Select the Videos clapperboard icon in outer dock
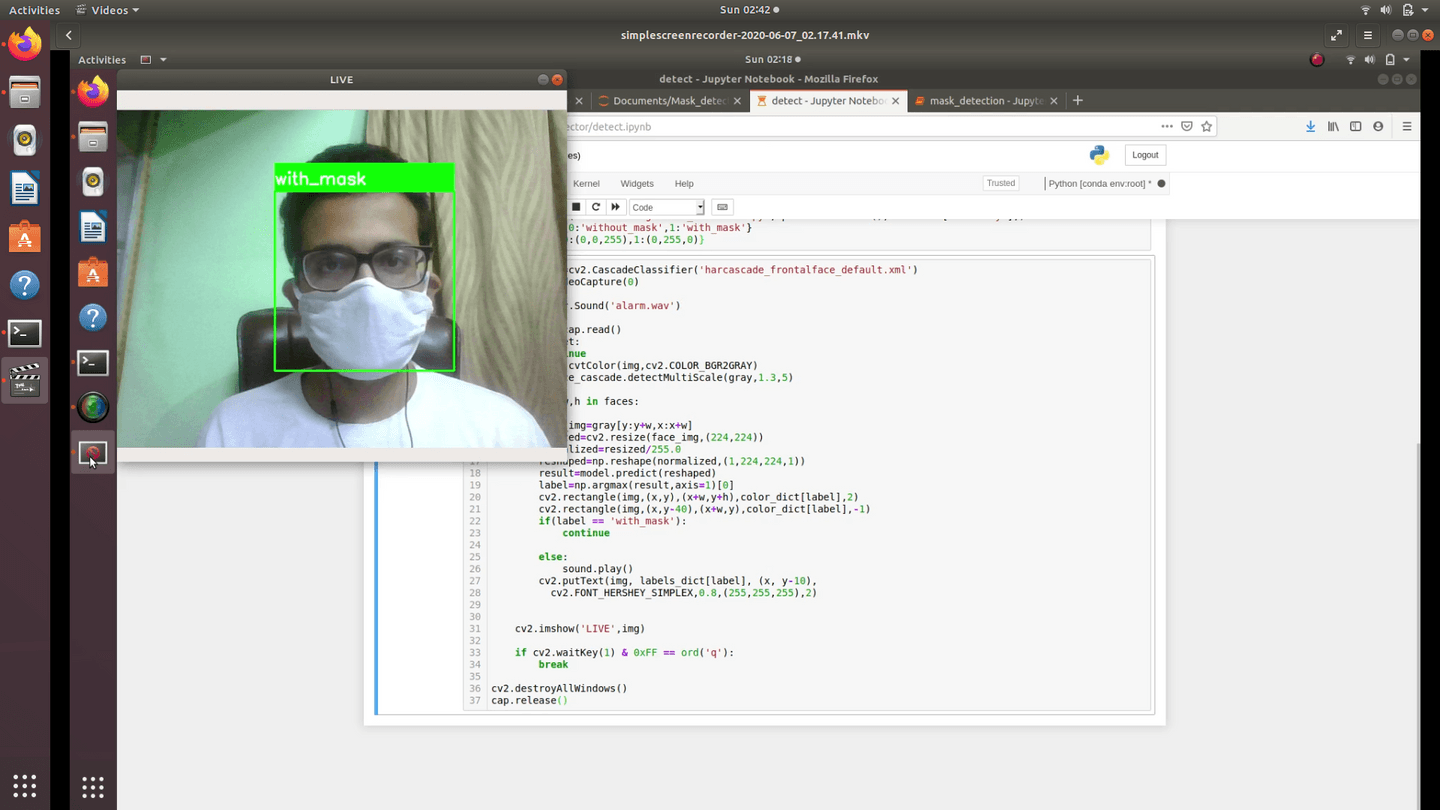 25,381
